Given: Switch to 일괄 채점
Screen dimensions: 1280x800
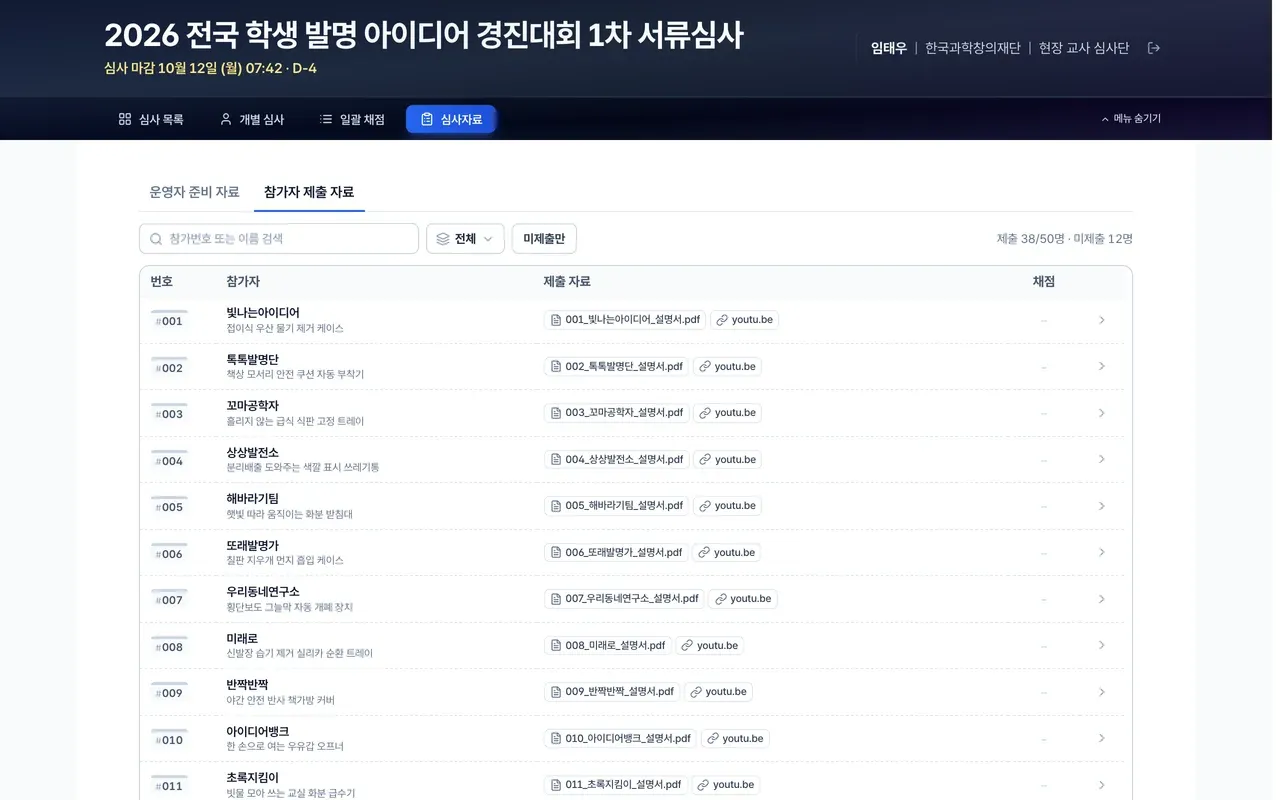Looking at the screenshot, I should [x=352, y=119].
